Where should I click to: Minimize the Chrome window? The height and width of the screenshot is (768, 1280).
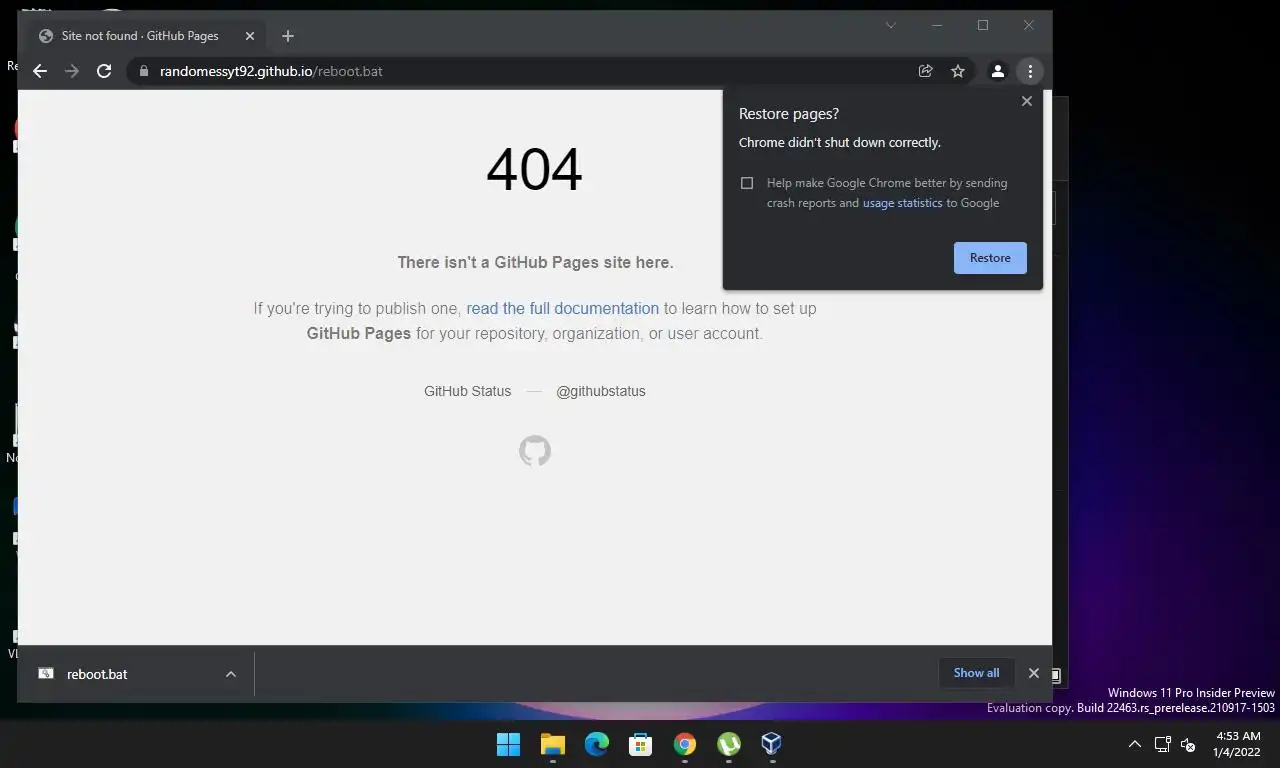click(937, 26)
